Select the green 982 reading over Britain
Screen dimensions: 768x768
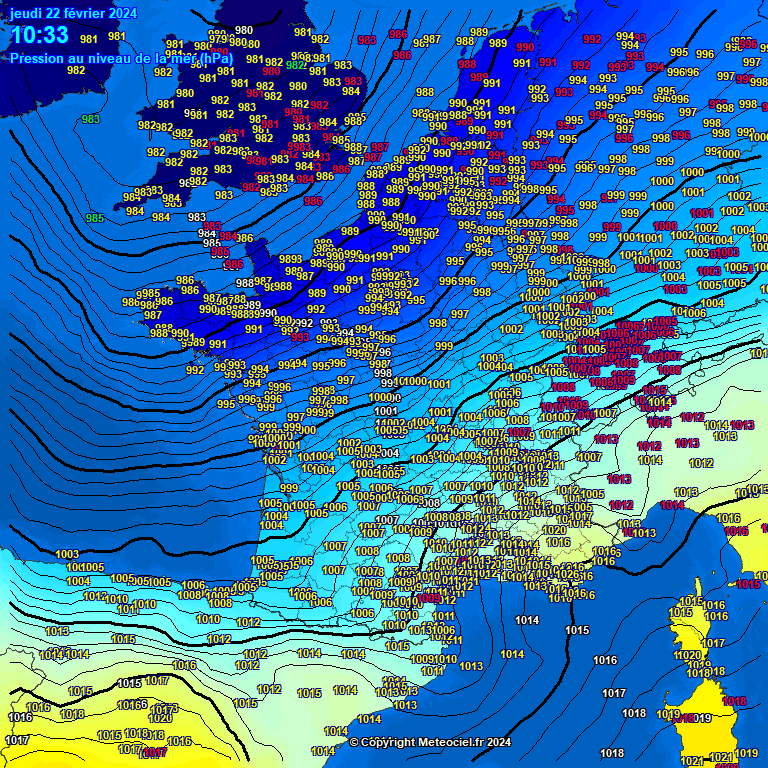click(x=296, y=65)
